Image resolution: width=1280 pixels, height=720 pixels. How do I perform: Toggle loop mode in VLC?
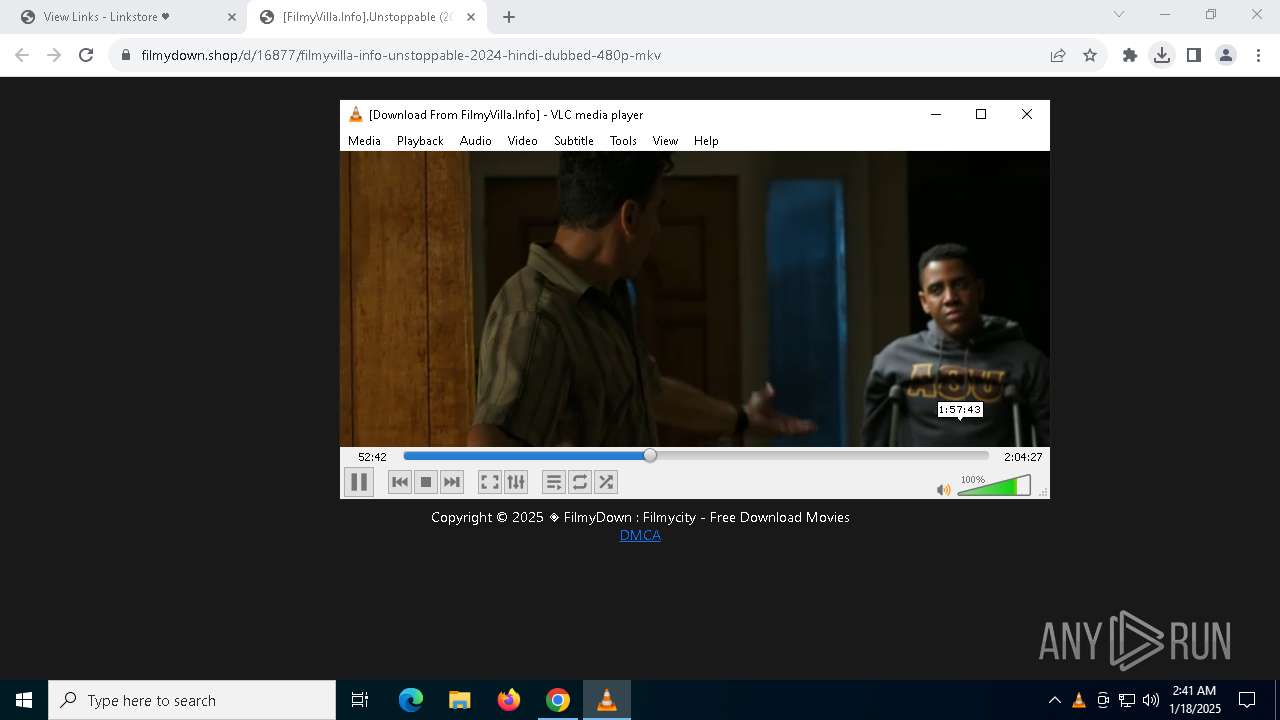[580, 482]
